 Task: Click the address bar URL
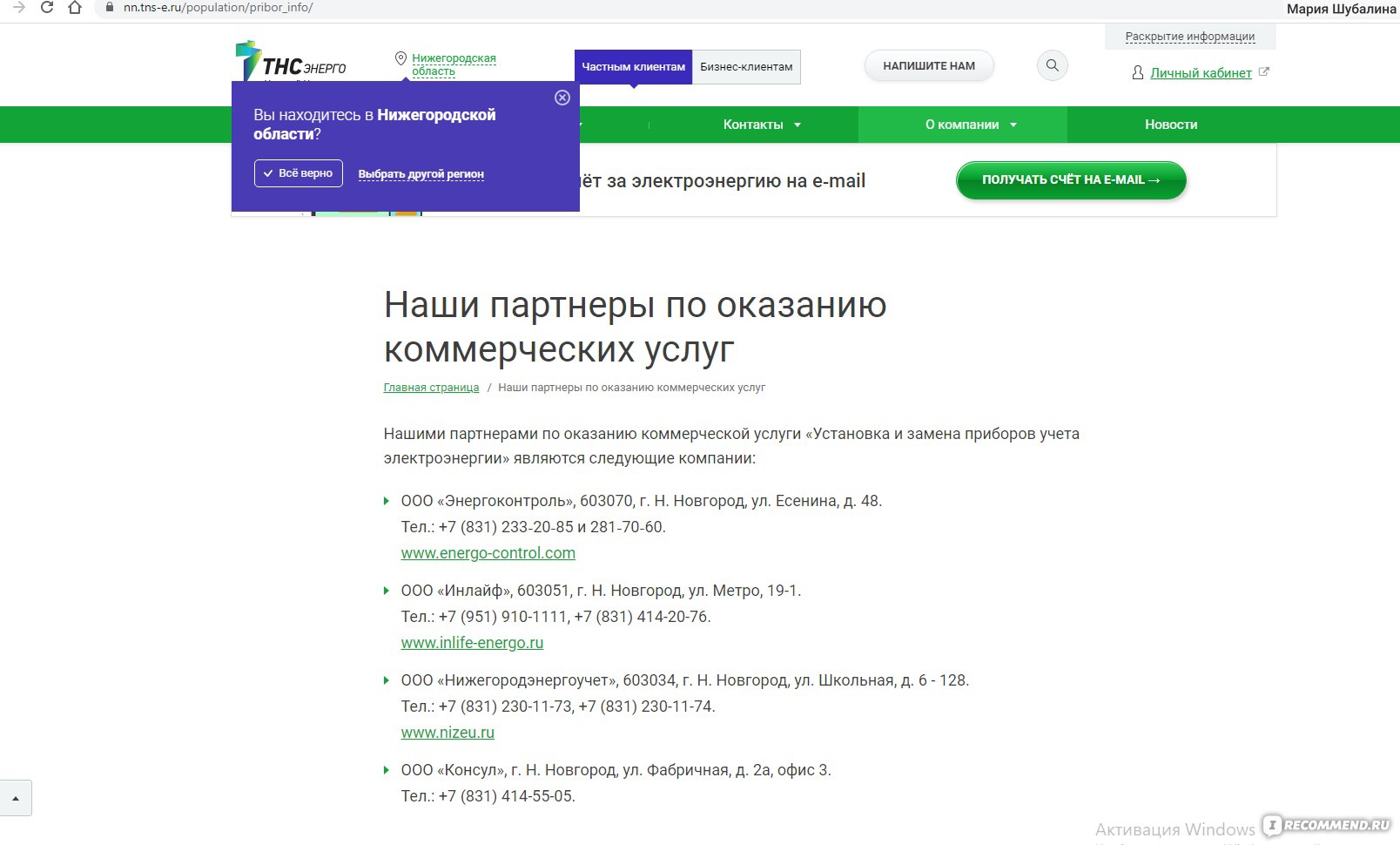(218, 7)
